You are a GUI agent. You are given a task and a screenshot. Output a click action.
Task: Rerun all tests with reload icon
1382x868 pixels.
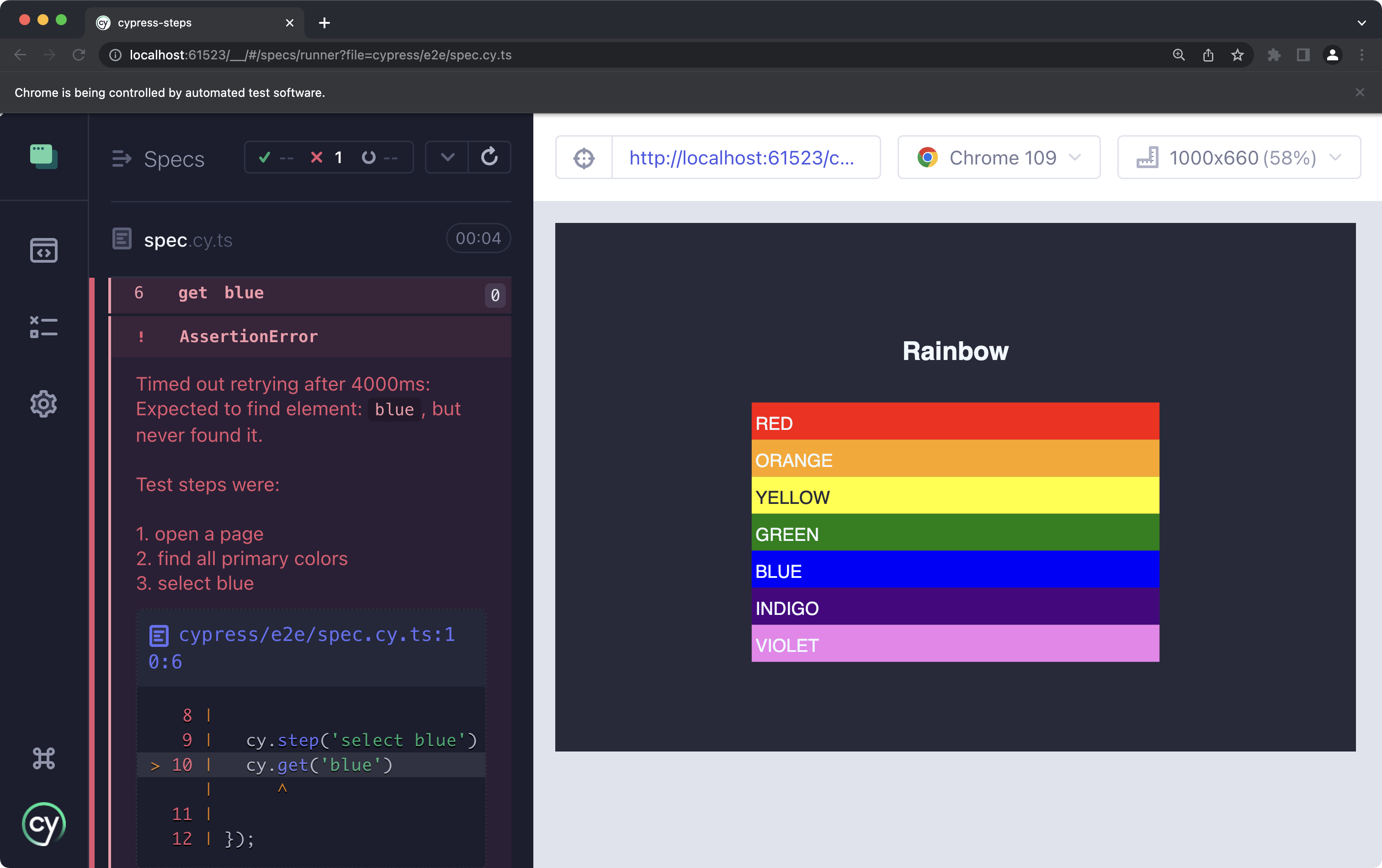489,157
